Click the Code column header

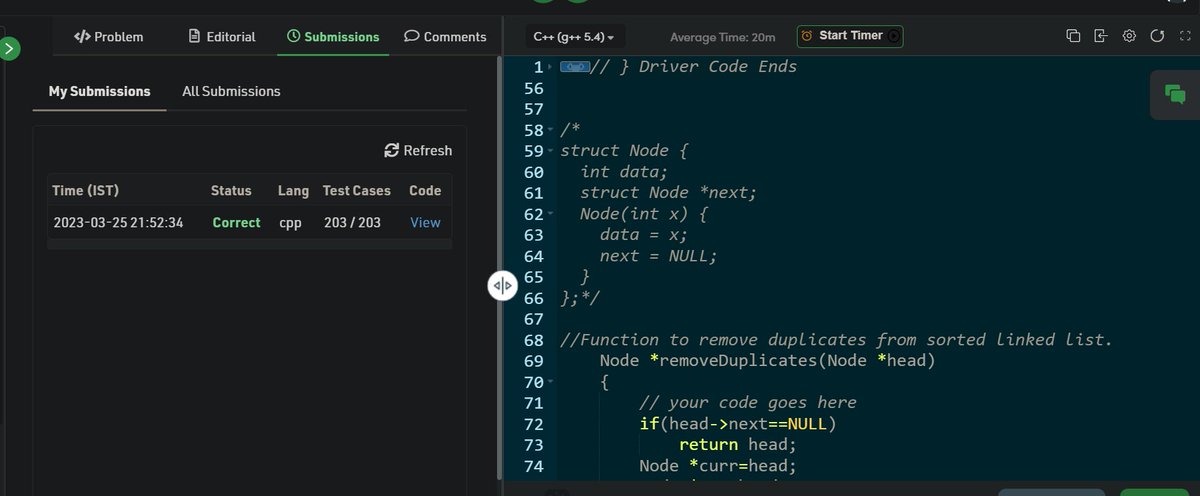[425, 190]
